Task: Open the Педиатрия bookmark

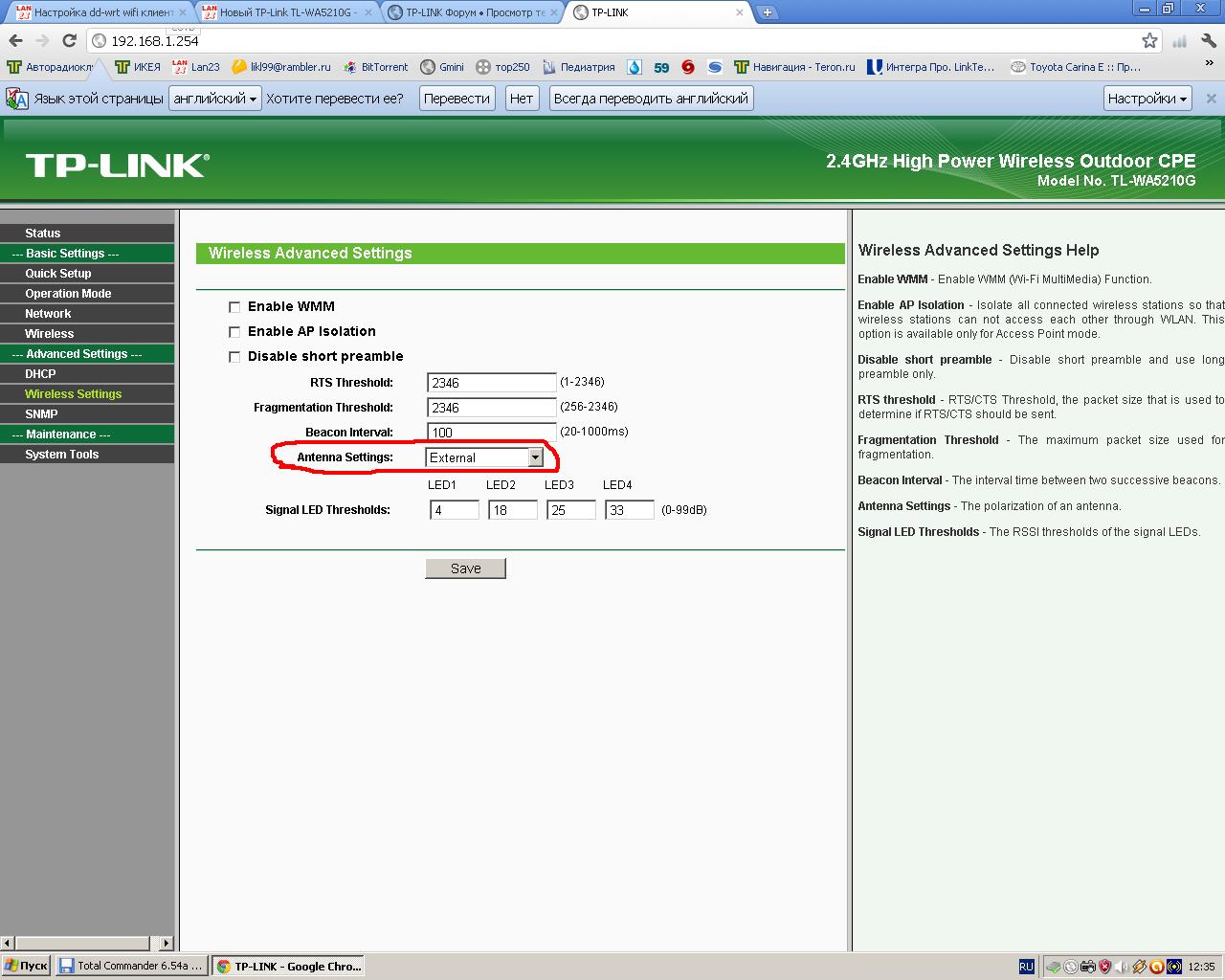Action: [x=578, y=67]
